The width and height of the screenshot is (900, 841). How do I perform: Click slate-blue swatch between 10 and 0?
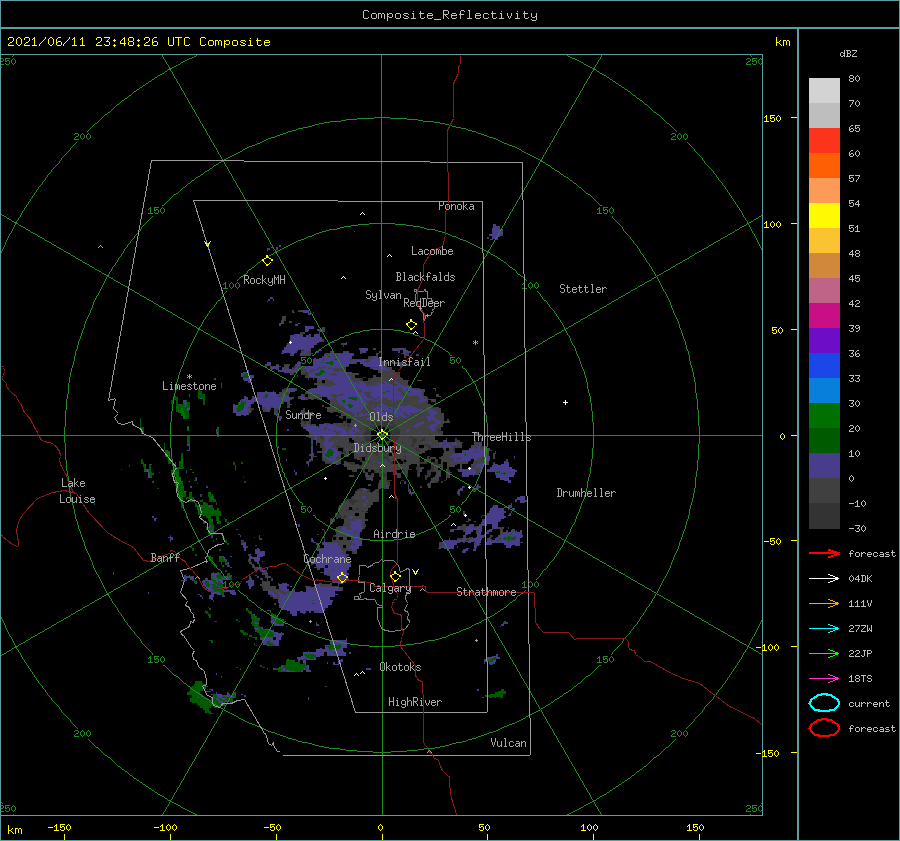(824, 466)
